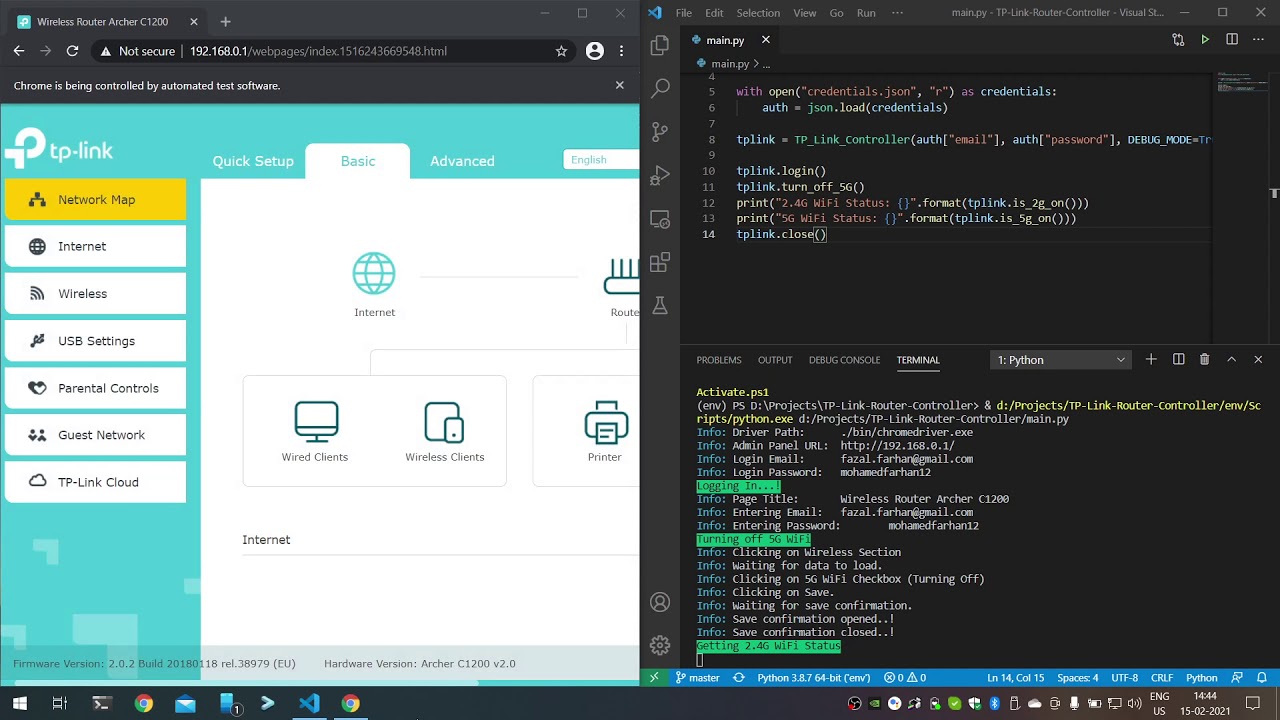Switch to the Advanced tab

pos(462,161)
